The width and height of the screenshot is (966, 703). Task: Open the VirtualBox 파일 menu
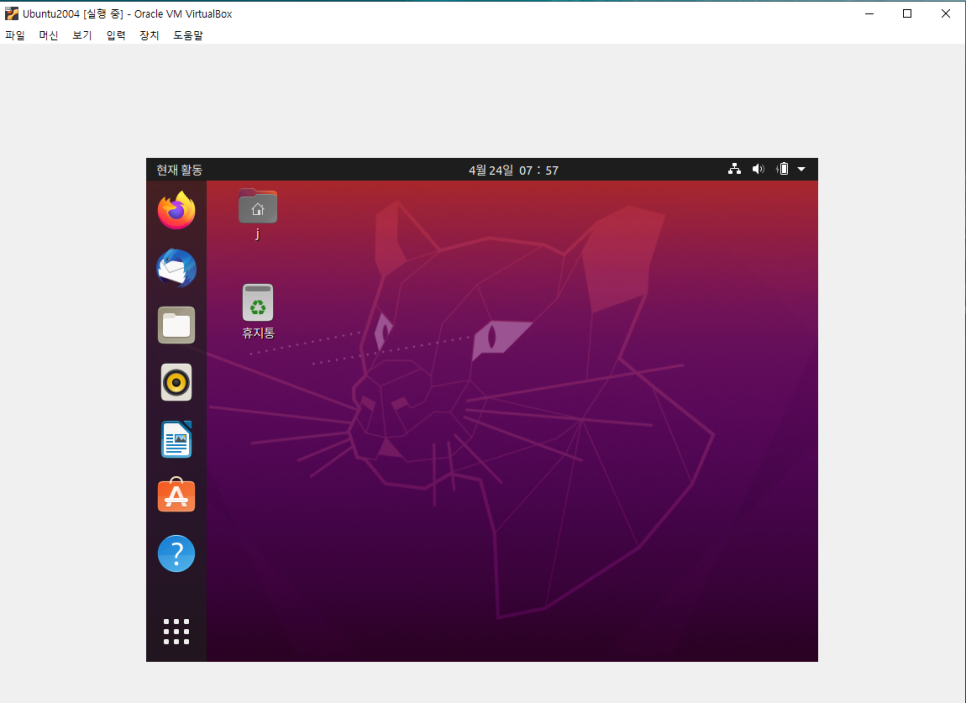click(15, 35)
